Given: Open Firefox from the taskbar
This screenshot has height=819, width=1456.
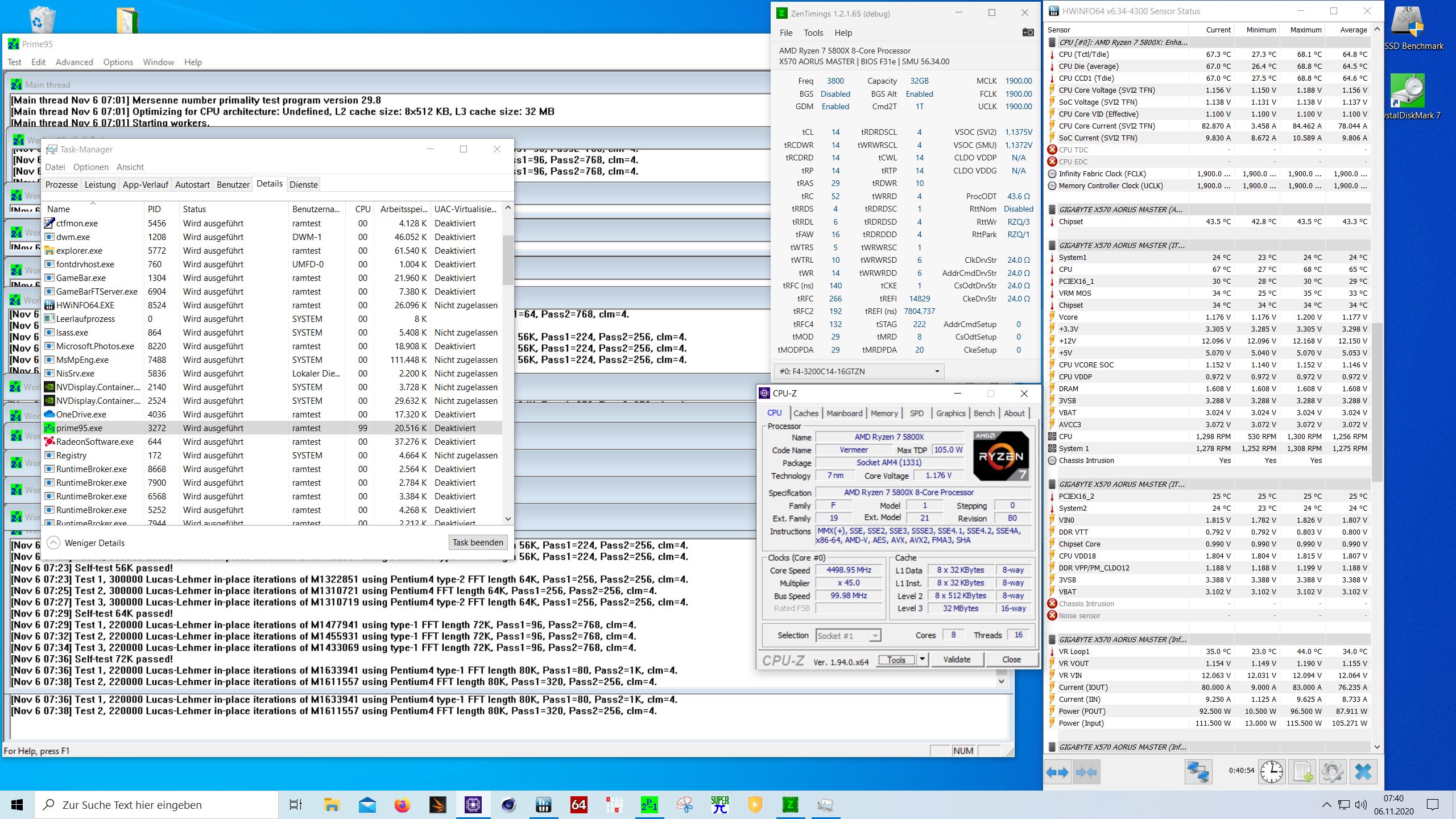Looking at the screenshot, I should pos(403,805).
